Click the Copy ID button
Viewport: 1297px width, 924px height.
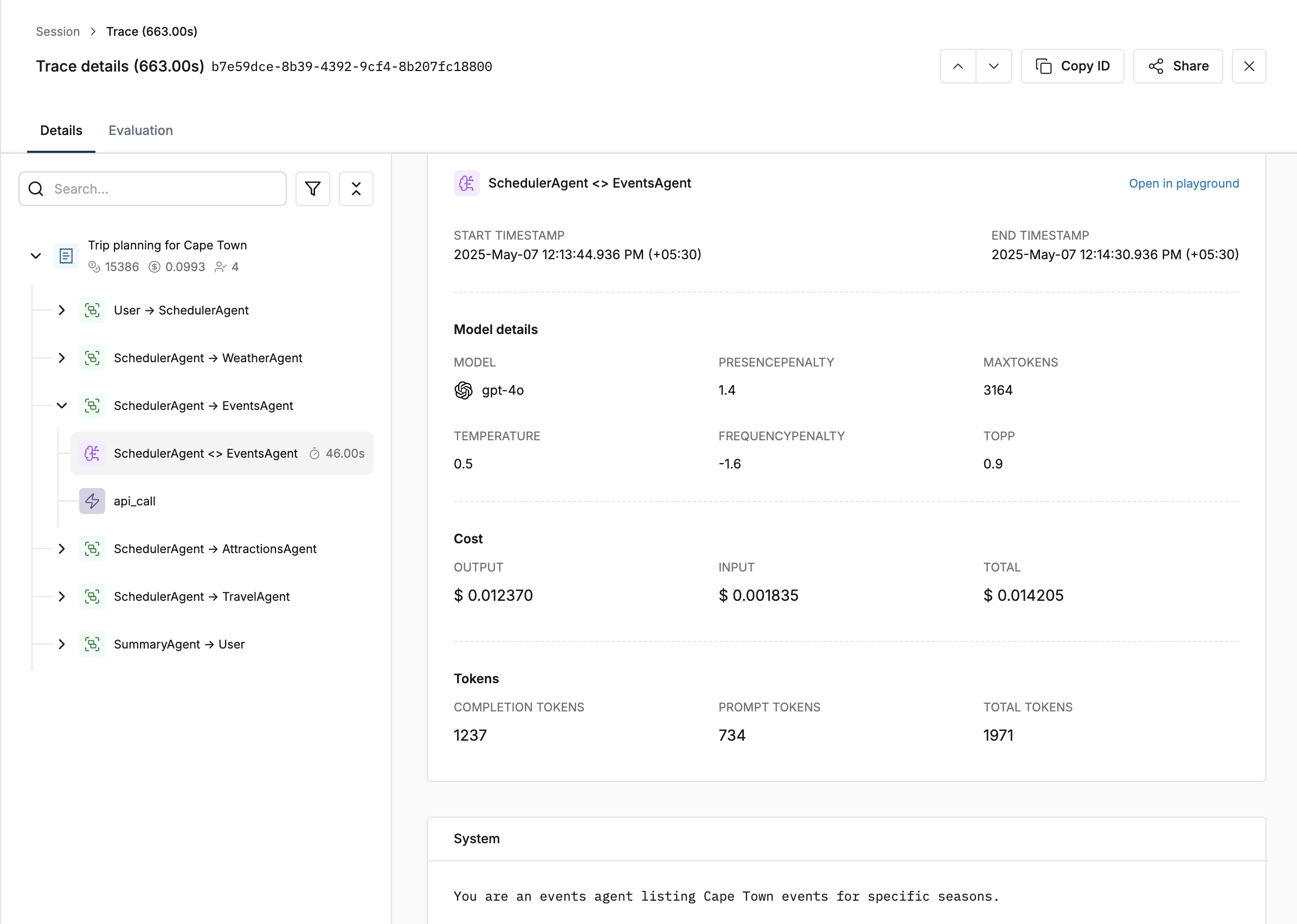coord(1072,66)
